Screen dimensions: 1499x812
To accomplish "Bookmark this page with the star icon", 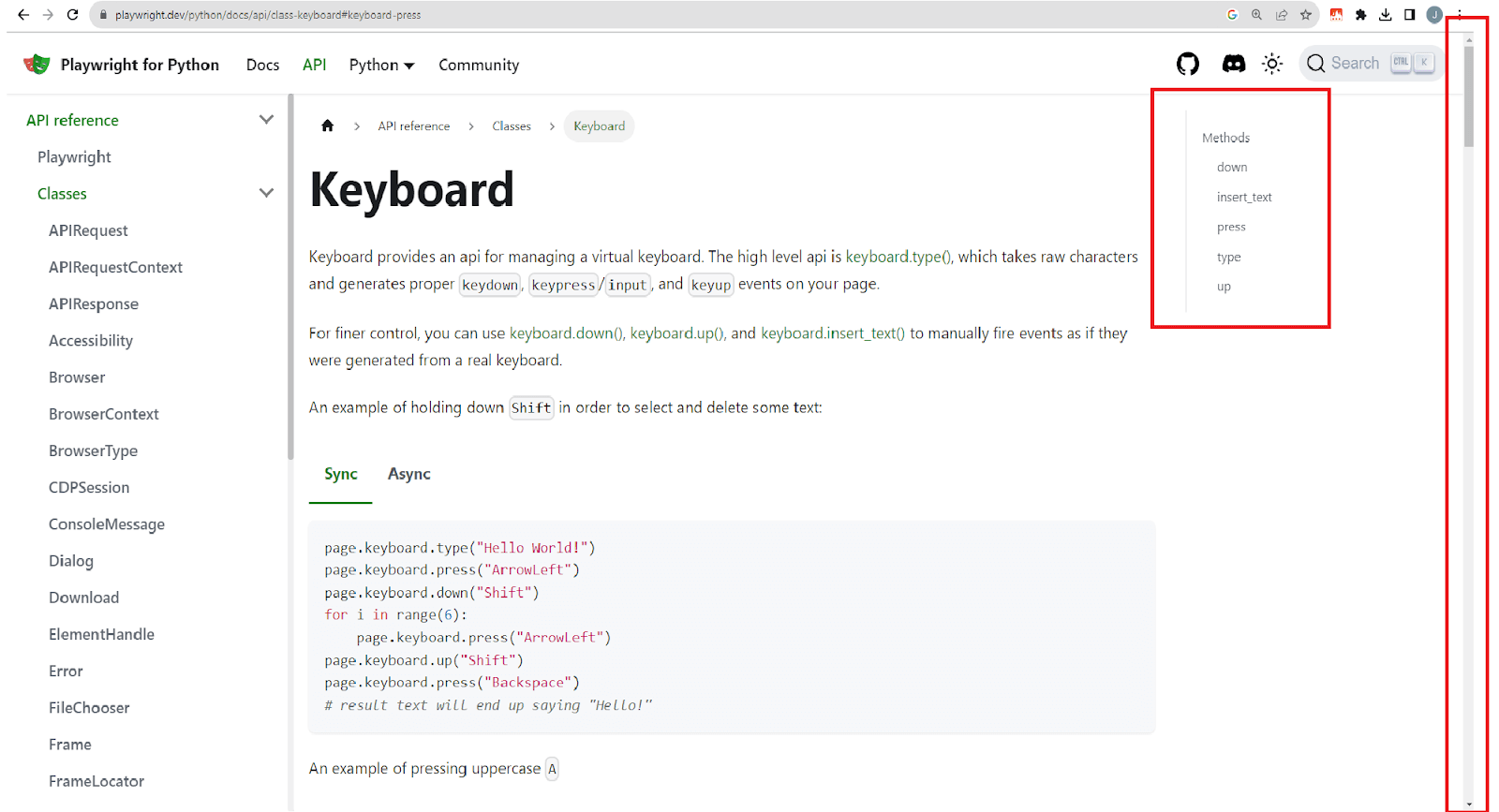I will (1305, 15).
